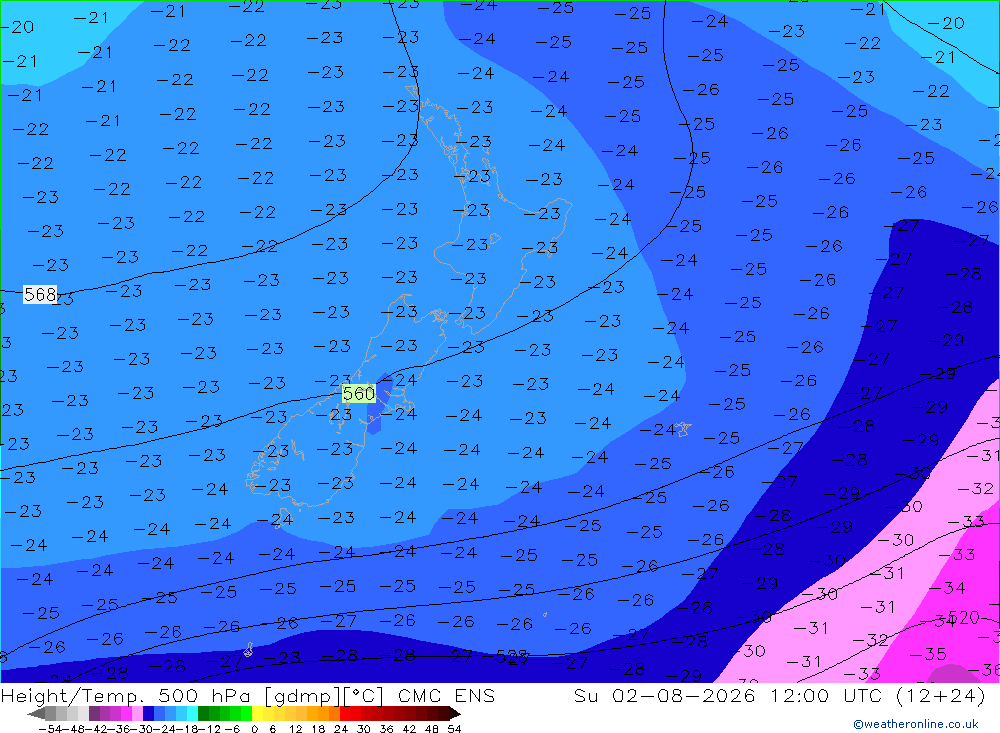This screenshot has width=1000, height=733.
Task: Click the 520 height contour label
Action: [964, 617]
